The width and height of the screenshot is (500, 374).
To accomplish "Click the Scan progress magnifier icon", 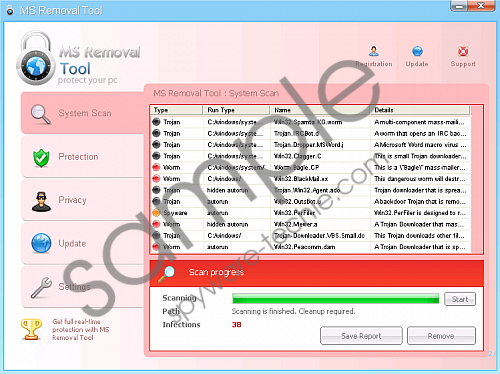I will [167, 274].
